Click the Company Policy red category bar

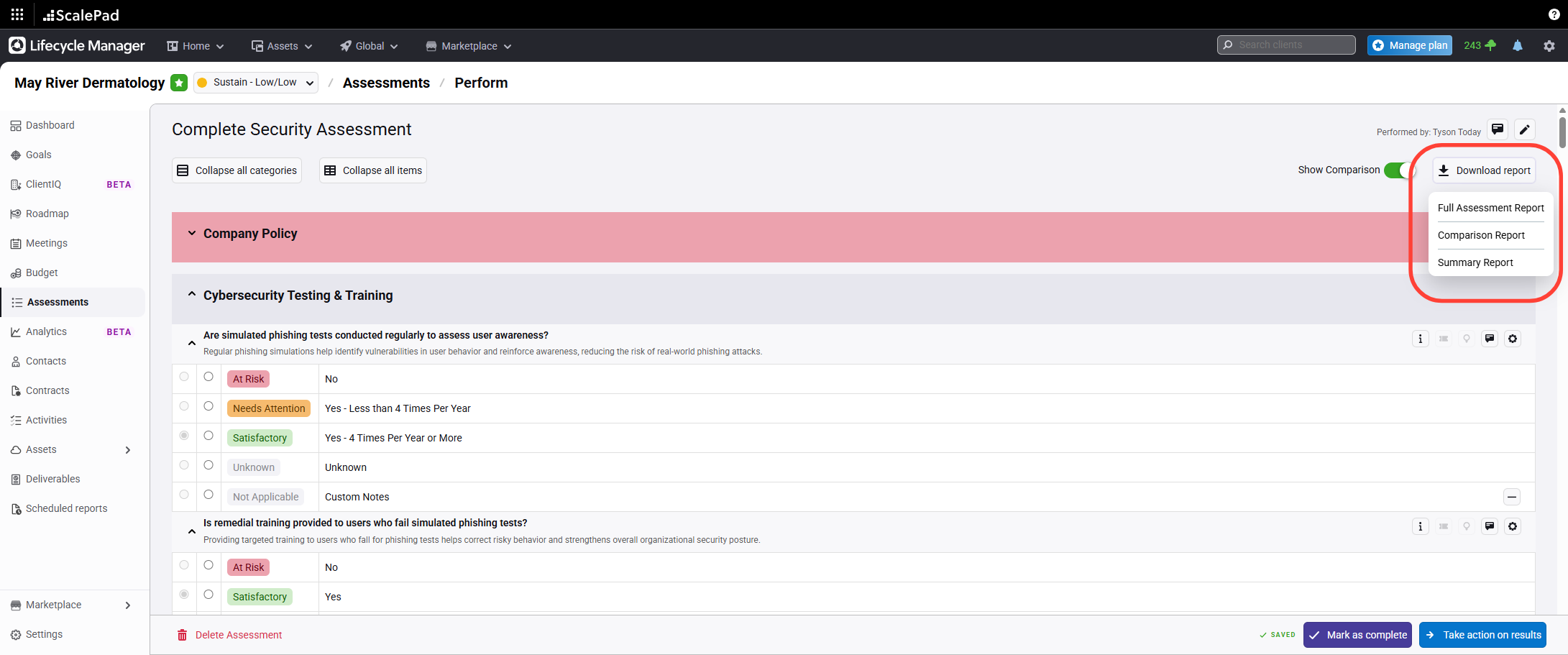[x=719, y=237]
